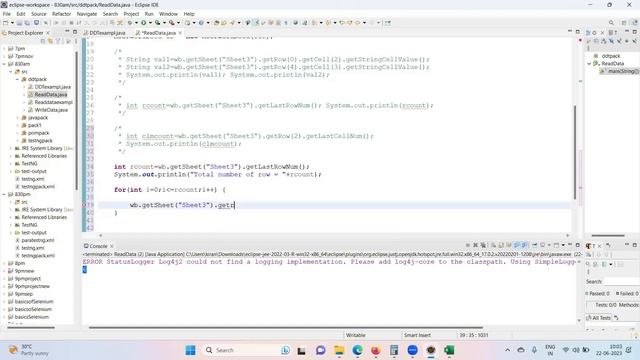Image resolution: width=640 pixels, height=360 pixels.
Task: Toggle Word Wrap in Console toolbar
Action: (509, 245)
